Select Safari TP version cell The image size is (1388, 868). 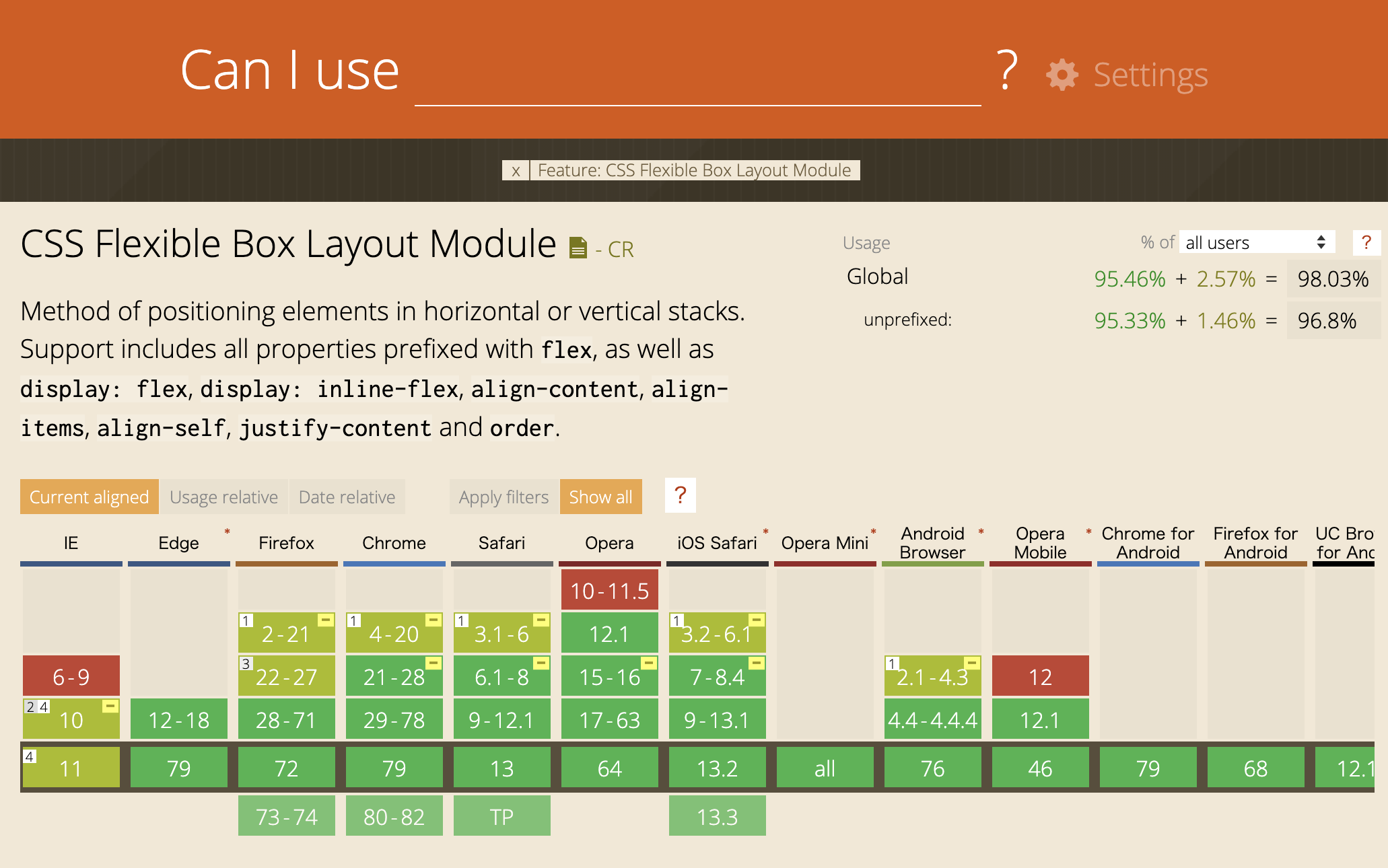502,816
